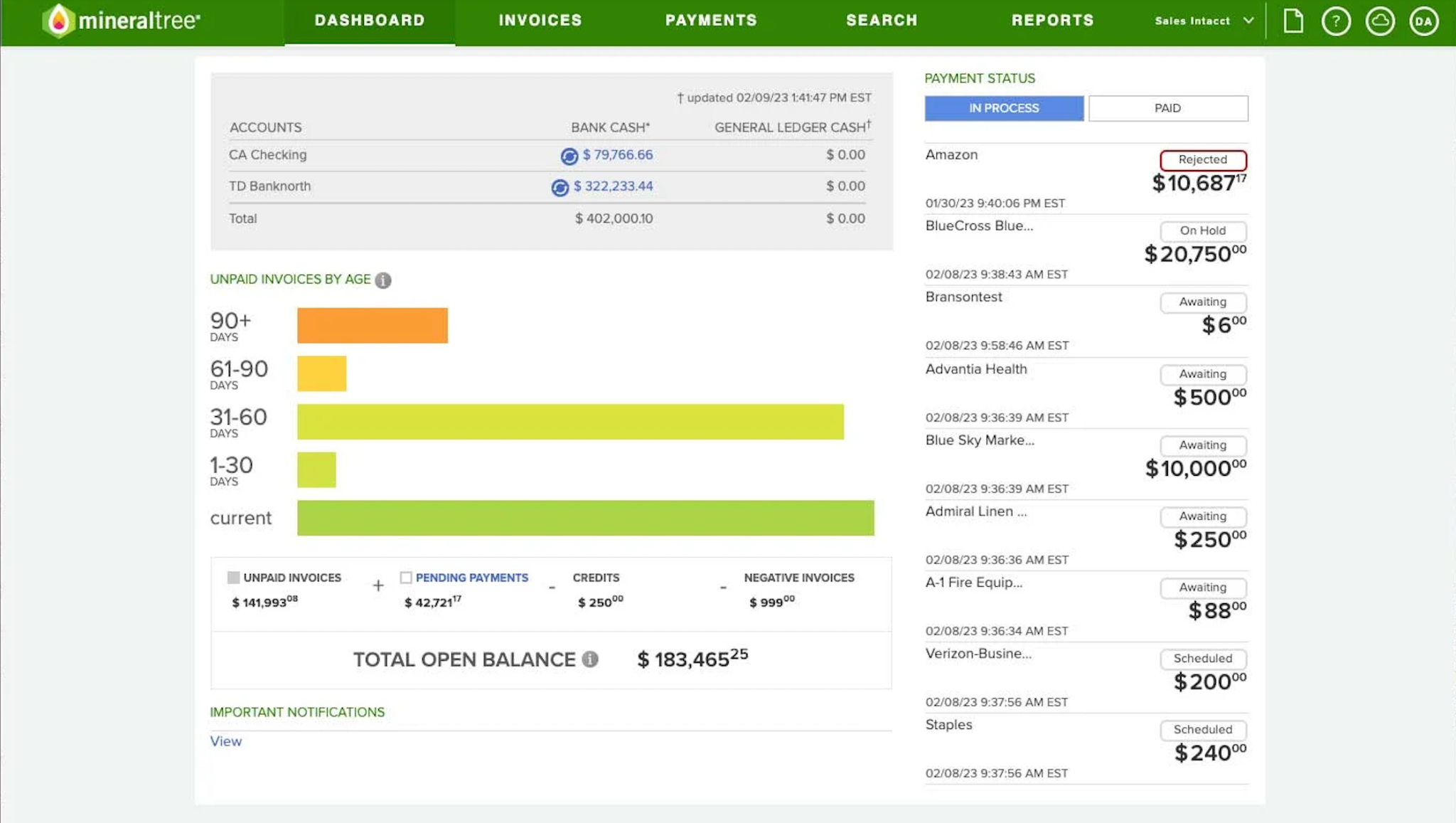The width and height of the screenshot is (1456, 823).
Task: Open the new document icon
Action: coord(1293,21)
